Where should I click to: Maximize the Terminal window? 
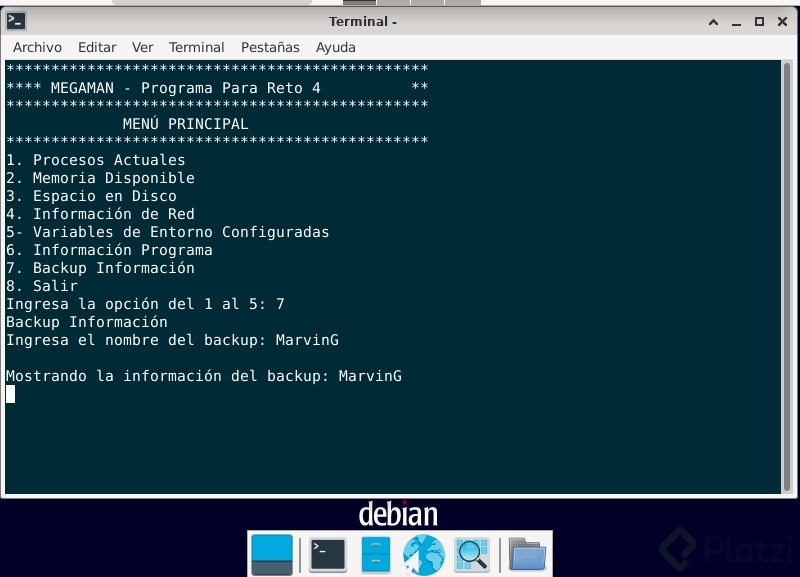(759, 21)
